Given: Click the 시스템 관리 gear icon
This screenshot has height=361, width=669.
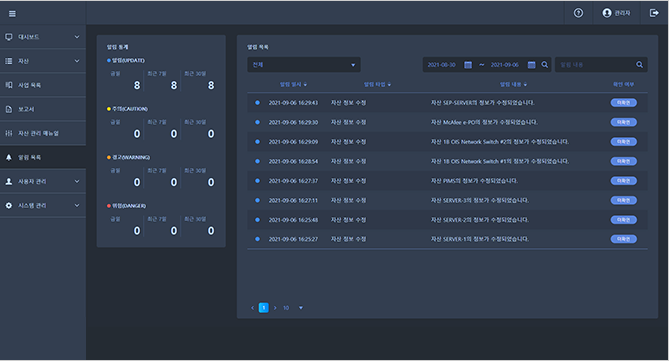Looking at the screenshot, I should click(9, 205).
